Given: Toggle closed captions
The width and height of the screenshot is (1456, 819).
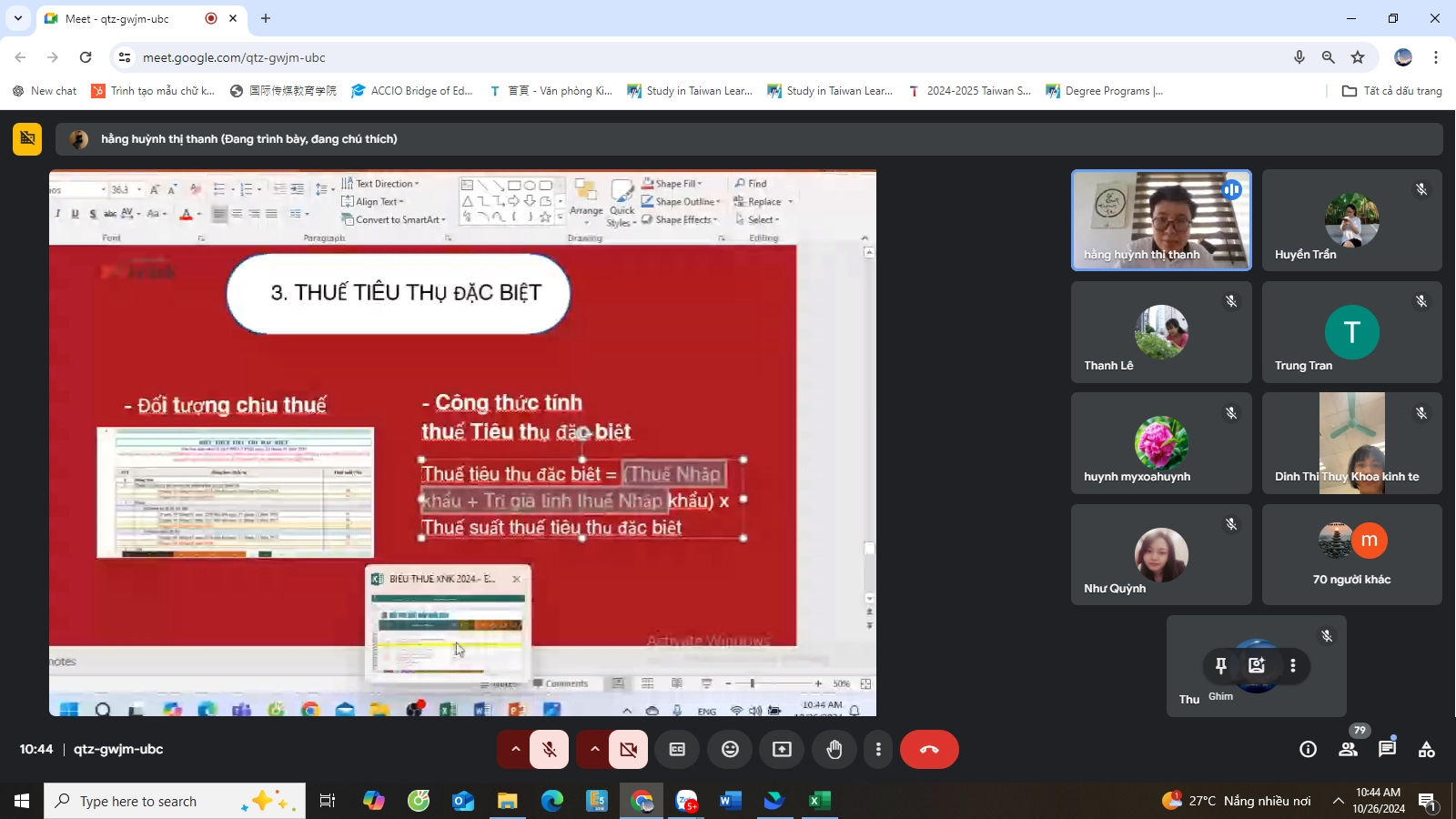Looking at the screenshot, I should (x=677, y=749).
